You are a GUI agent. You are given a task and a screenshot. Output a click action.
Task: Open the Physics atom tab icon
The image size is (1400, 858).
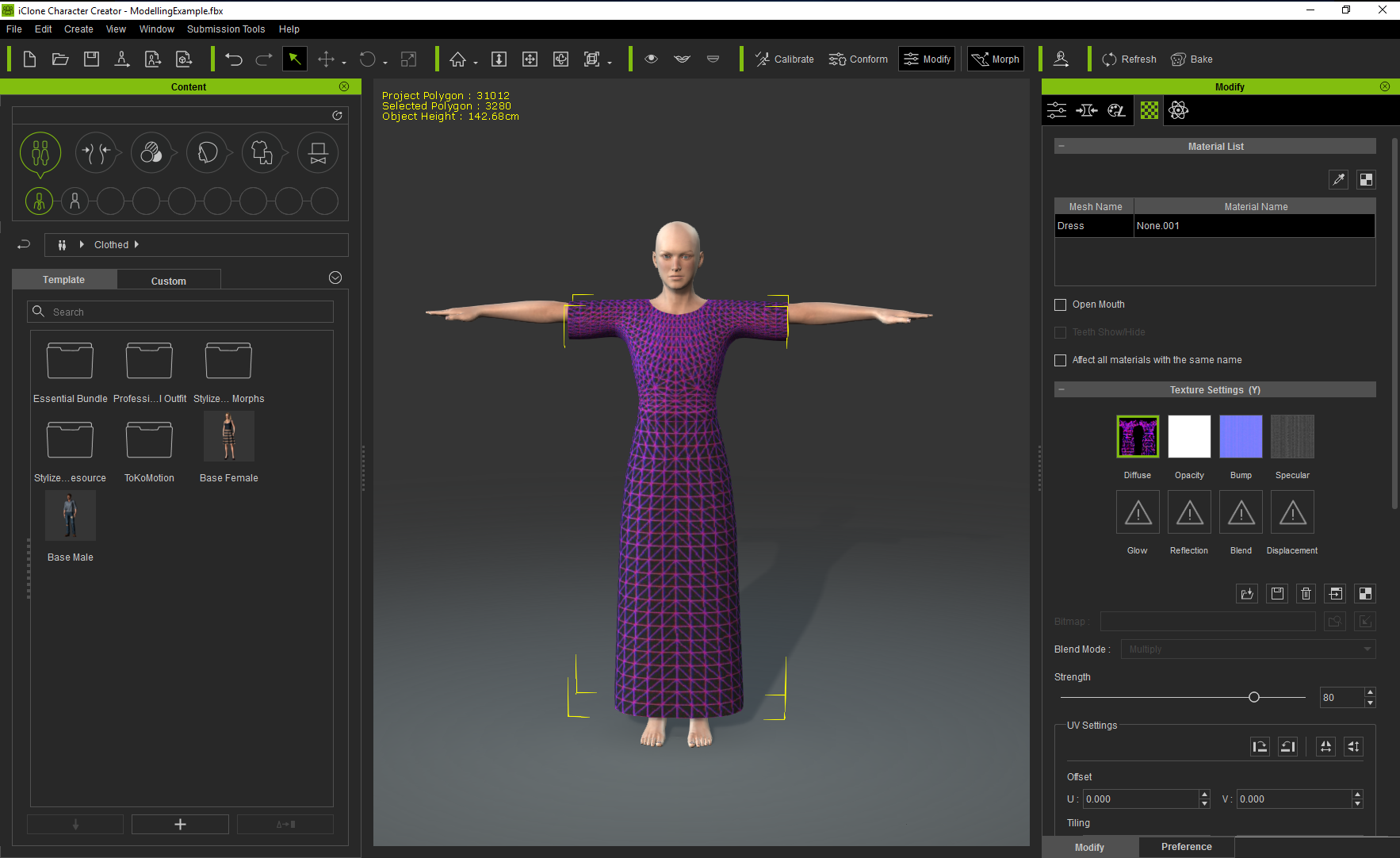tap(1179, 110)
